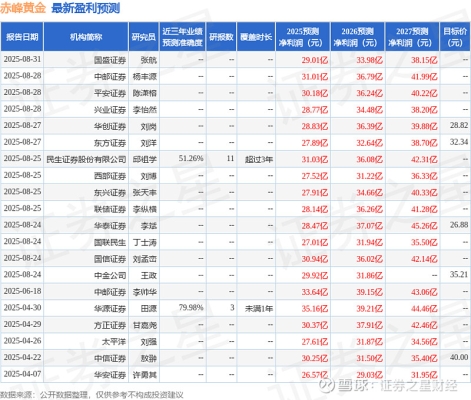Select the 2027预测净利润 column header
471x400 pixels.
(412, 37)
